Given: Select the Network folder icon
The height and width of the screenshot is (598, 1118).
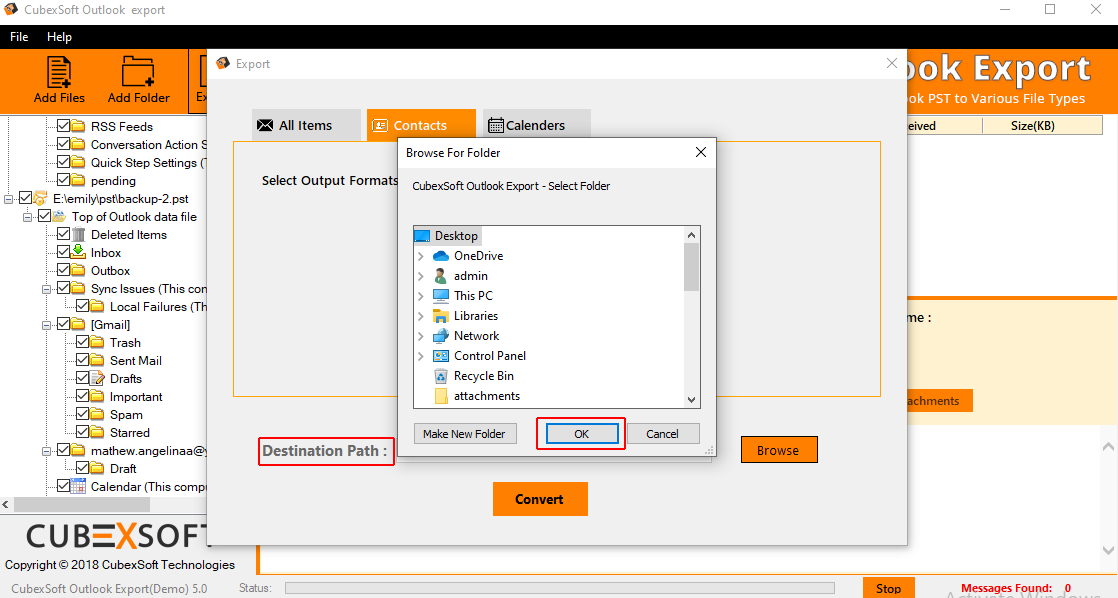Looking at the screenshot, I should pos(441,336).
